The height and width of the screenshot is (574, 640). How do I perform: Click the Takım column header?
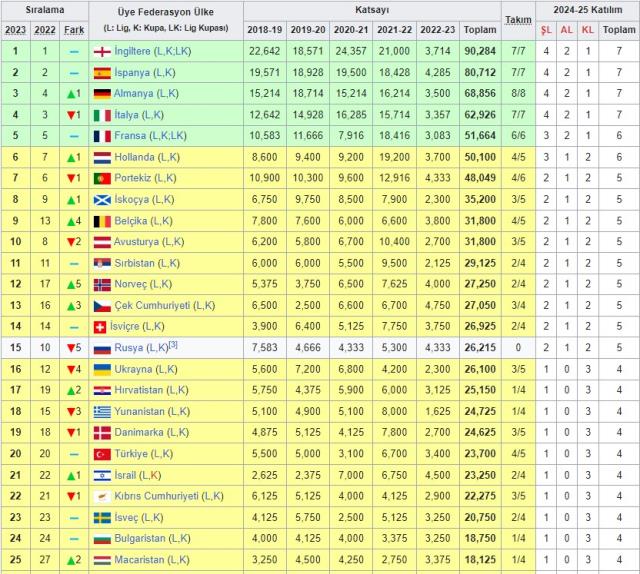click(x=518, y=20)
